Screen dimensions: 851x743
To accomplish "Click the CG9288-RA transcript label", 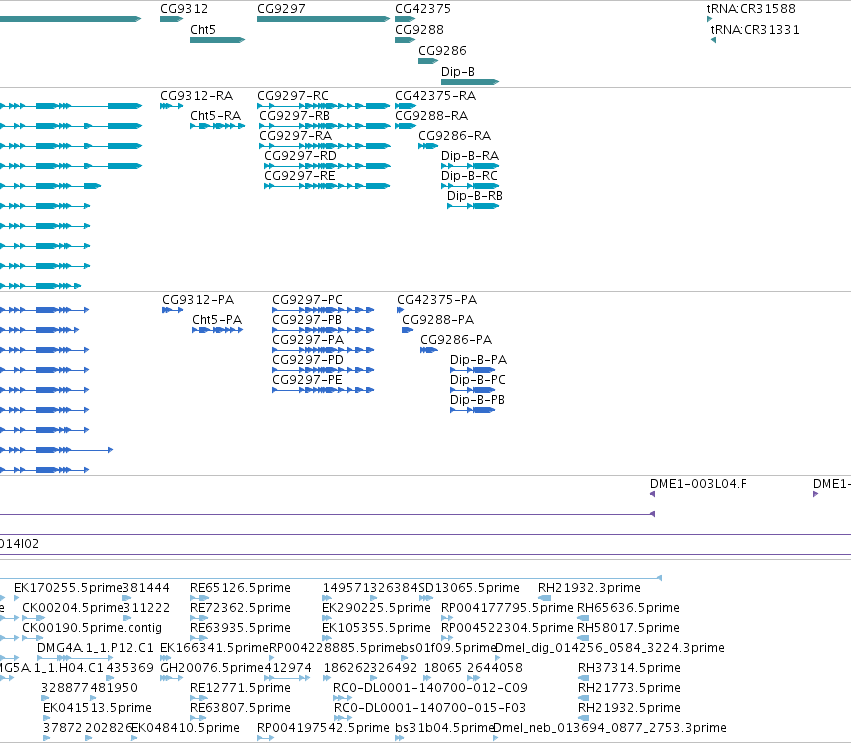I will 431,116.
